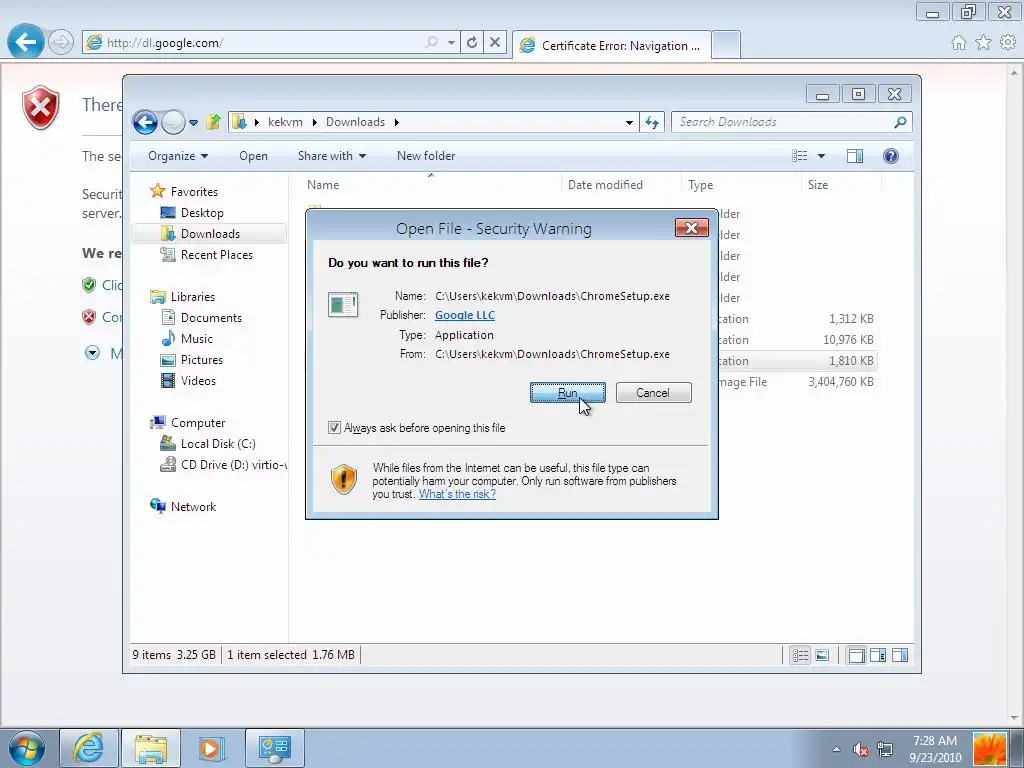The image size is (1024, 768).
Task: Stop loading the Internet Explorer page
Action: (x=495, y=43)
